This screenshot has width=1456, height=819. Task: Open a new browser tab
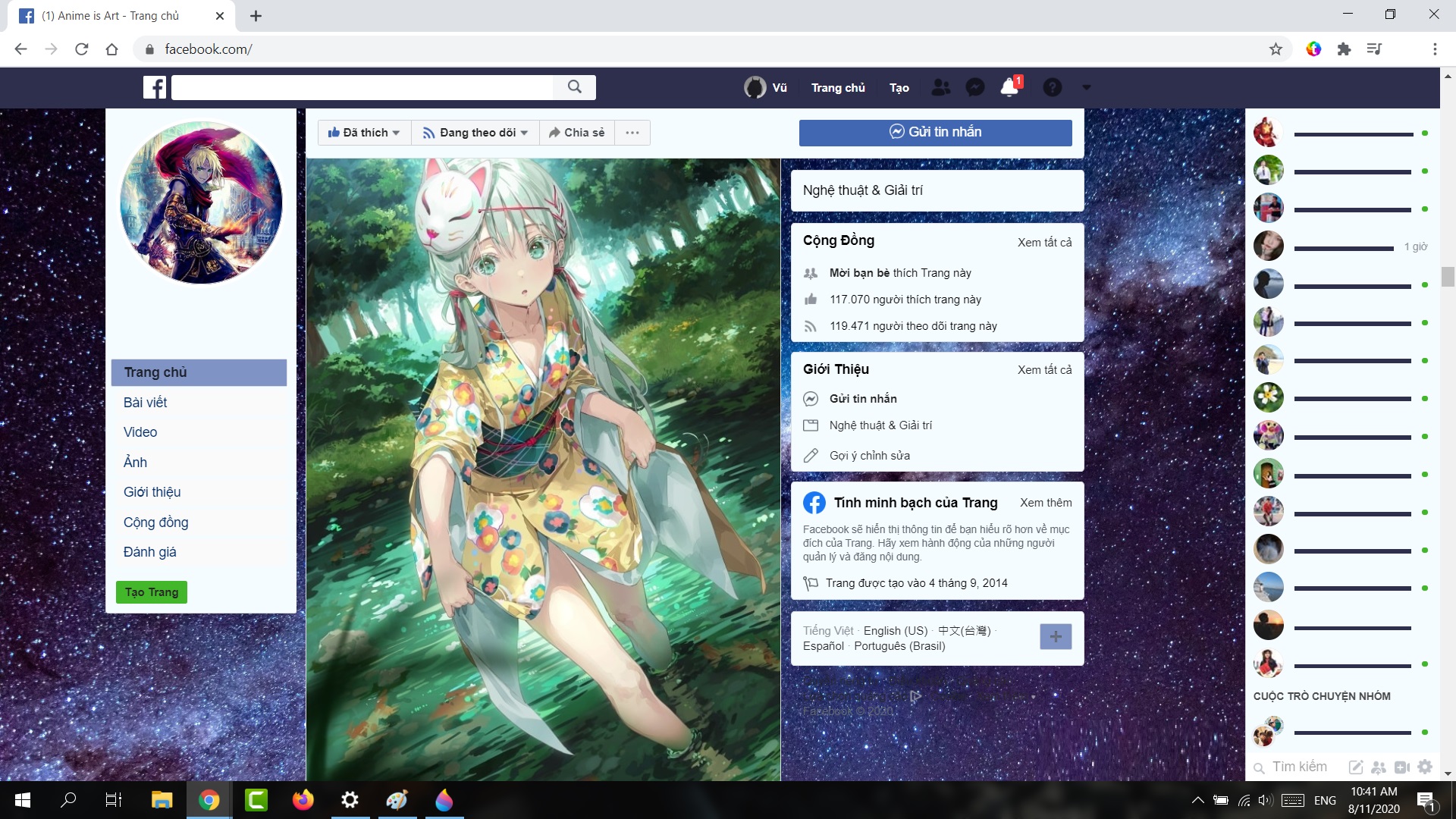[256, 16]
